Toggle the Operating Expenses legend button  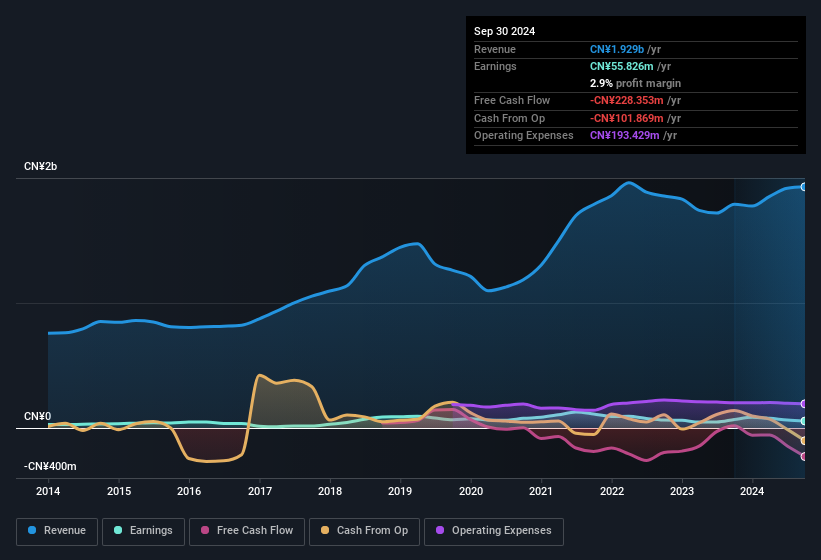tap(494, 531)
